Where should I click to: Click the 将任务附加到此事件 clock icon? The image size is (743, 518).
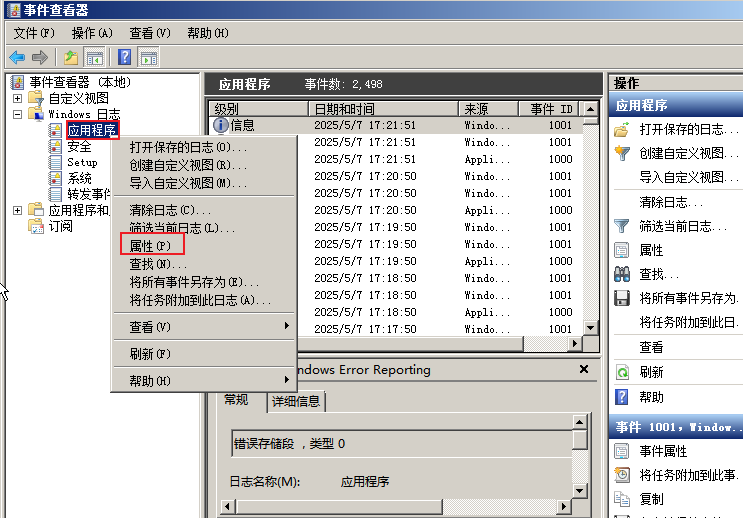point(622,475)
